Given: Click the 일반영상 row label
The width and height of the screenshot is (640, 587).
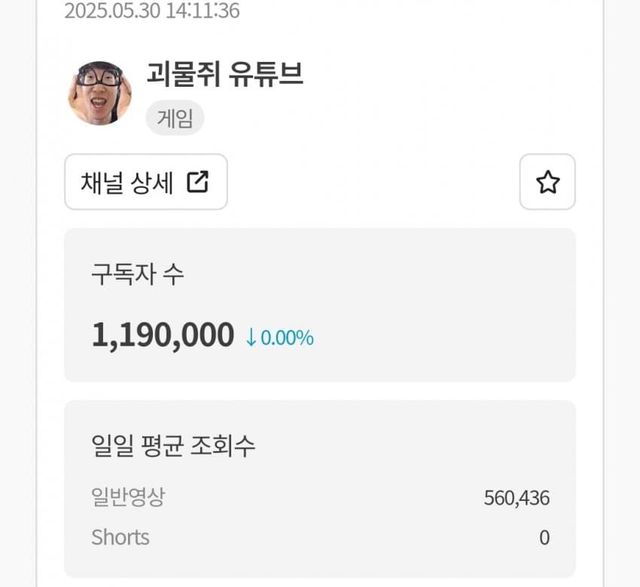Looking at the screenshot, I should [127, 498].
